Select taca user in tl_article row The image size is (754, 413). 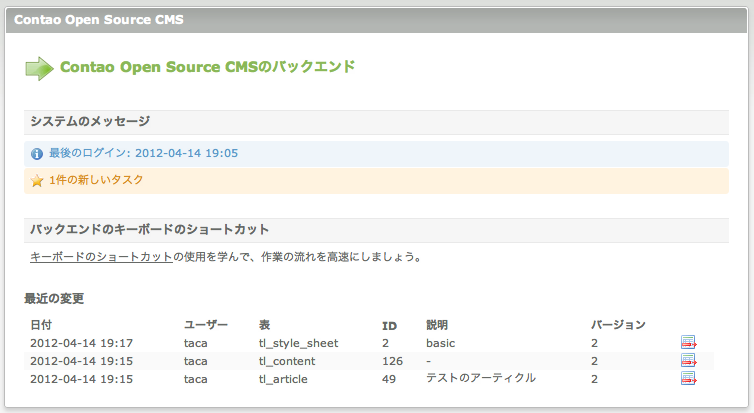pos(195,379)
